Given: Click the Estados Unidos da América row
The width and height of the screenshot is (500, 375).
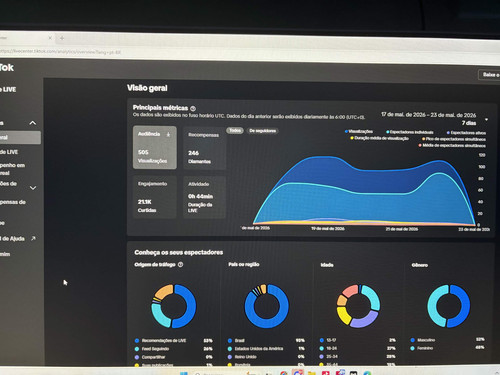Looking at the screenshot, I should (266, 349).
